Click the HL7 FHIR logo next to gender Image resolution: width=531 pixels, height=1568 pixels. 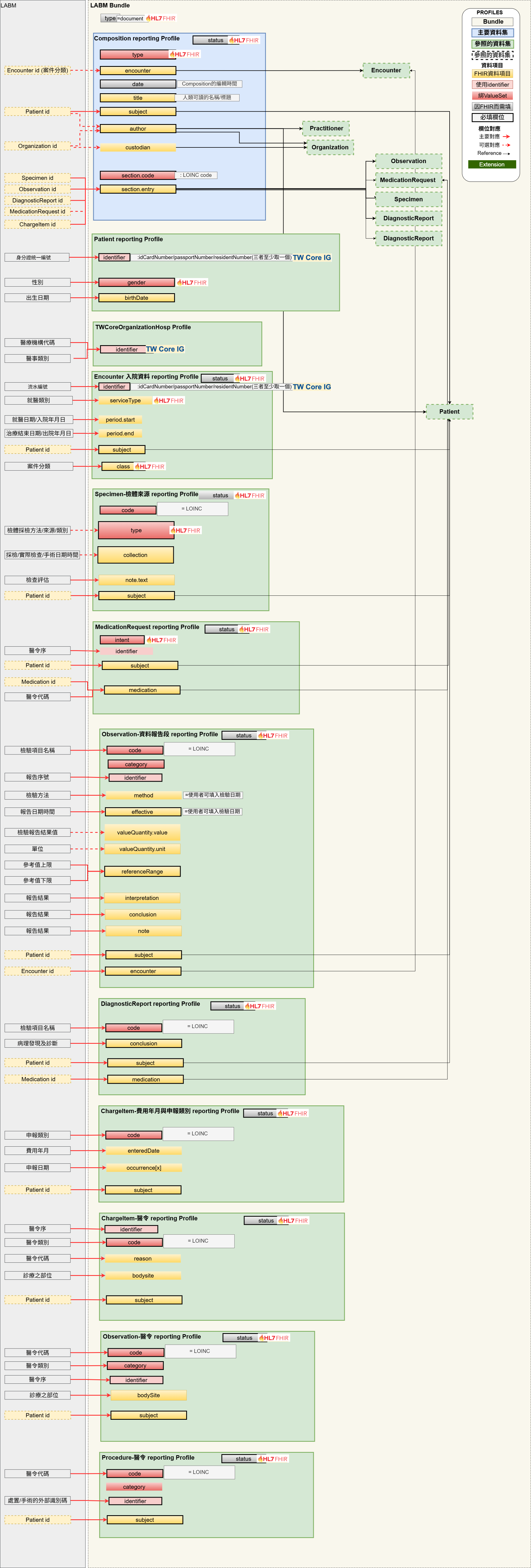tap(192, 282)
